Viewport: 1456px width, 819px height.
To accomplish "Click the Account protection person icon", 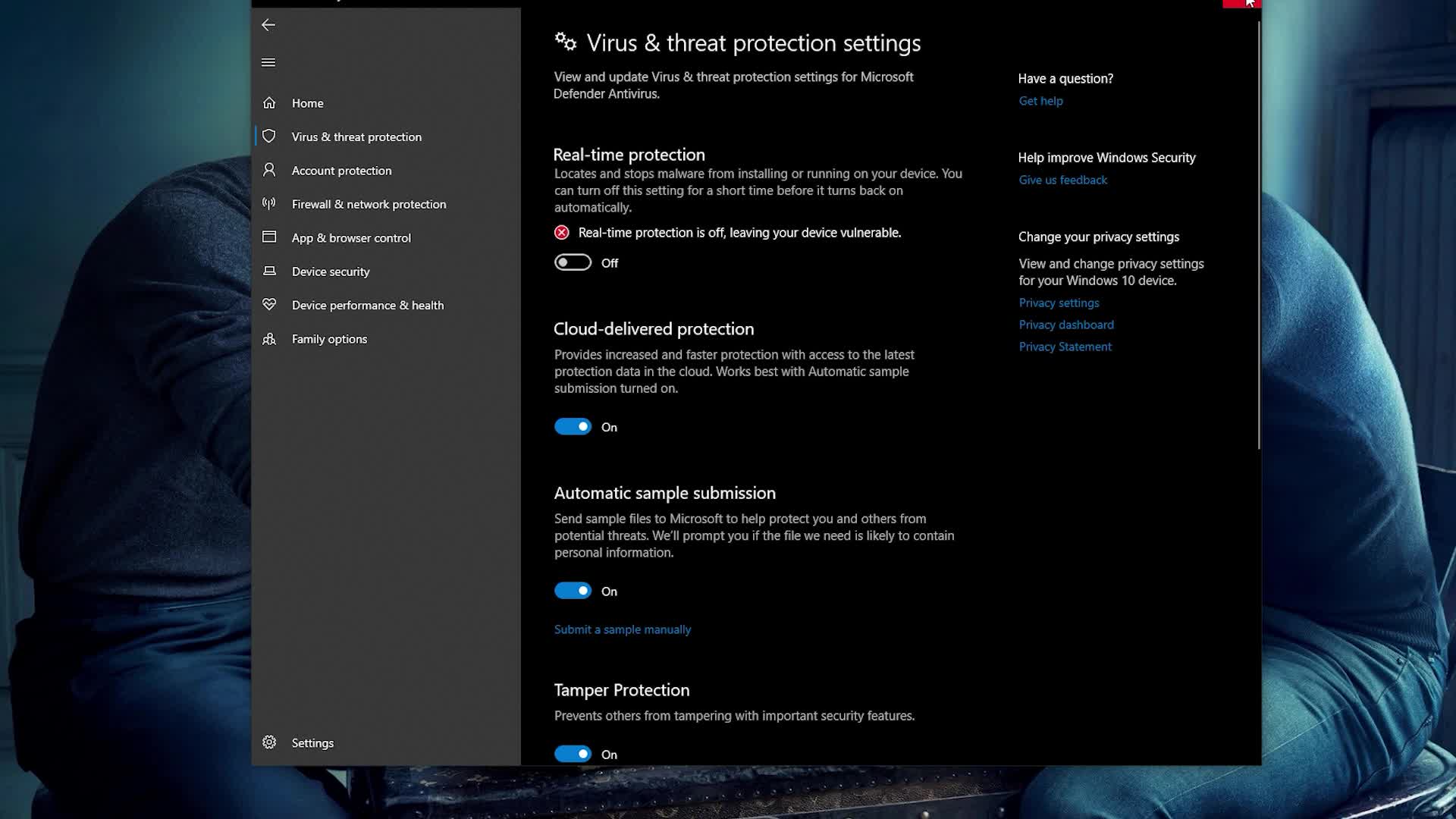I will point(269,170).
